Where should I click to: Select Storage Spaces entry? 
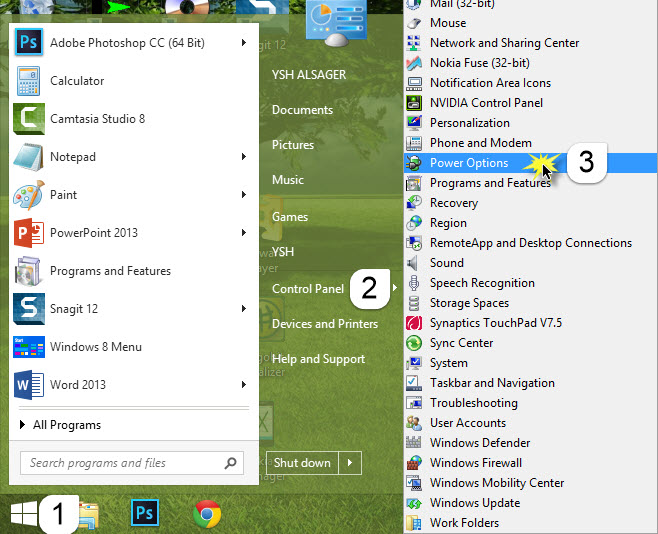469,303
